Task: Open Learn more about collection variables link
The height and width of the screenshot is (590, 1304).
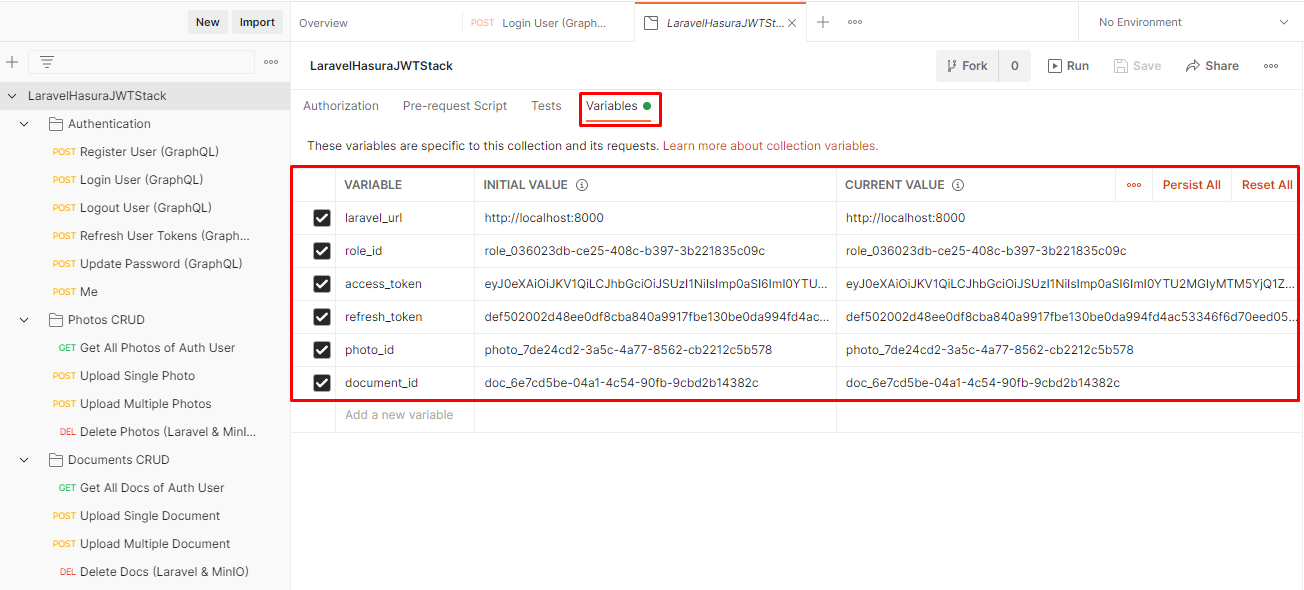Action: coord(770,146)
